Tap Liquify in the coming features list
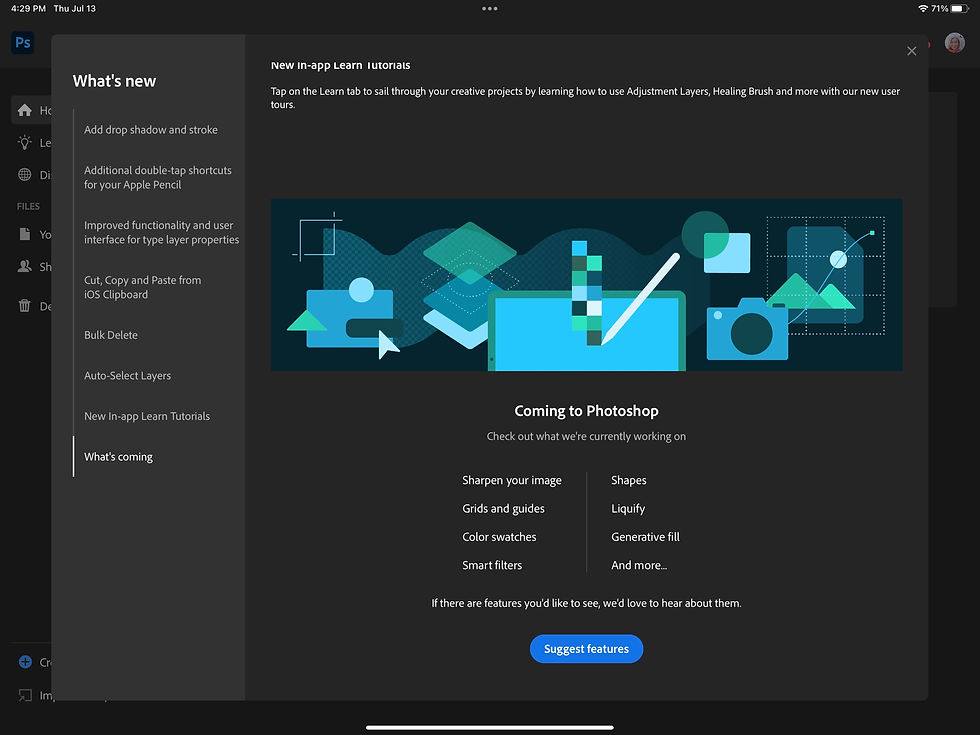The image size is (980, 735). point(628,509)
